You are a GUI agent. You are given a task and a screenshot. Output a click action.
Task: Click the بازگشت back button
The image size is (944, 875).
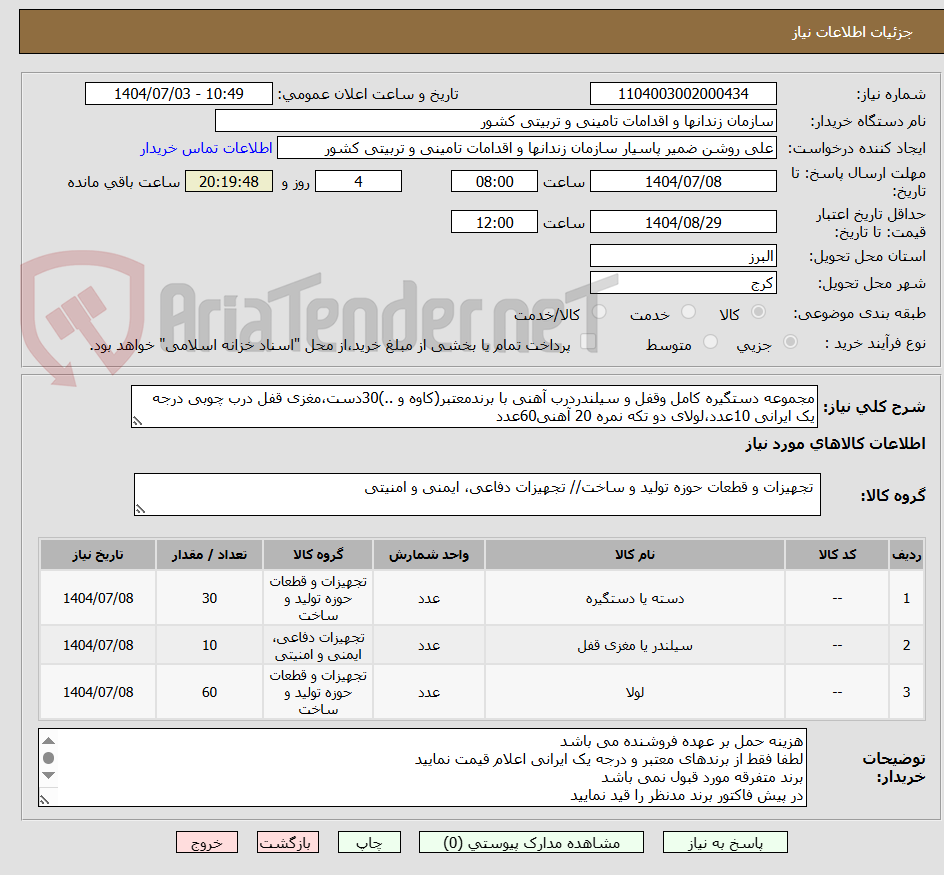pyautogui.click(x=288, y=842)
